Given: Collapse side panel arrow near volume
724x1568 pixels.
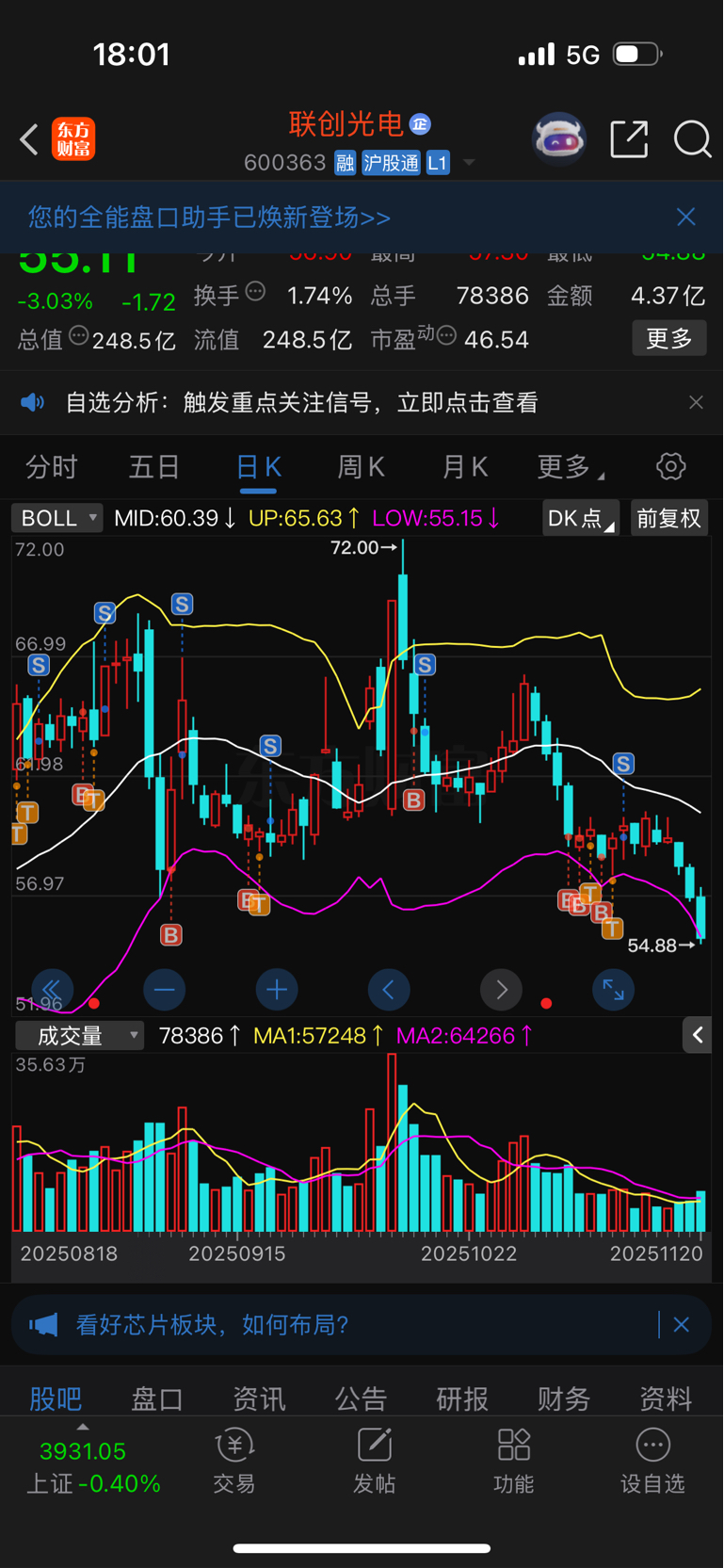Looking at the screenshot, I should 697,1036.
